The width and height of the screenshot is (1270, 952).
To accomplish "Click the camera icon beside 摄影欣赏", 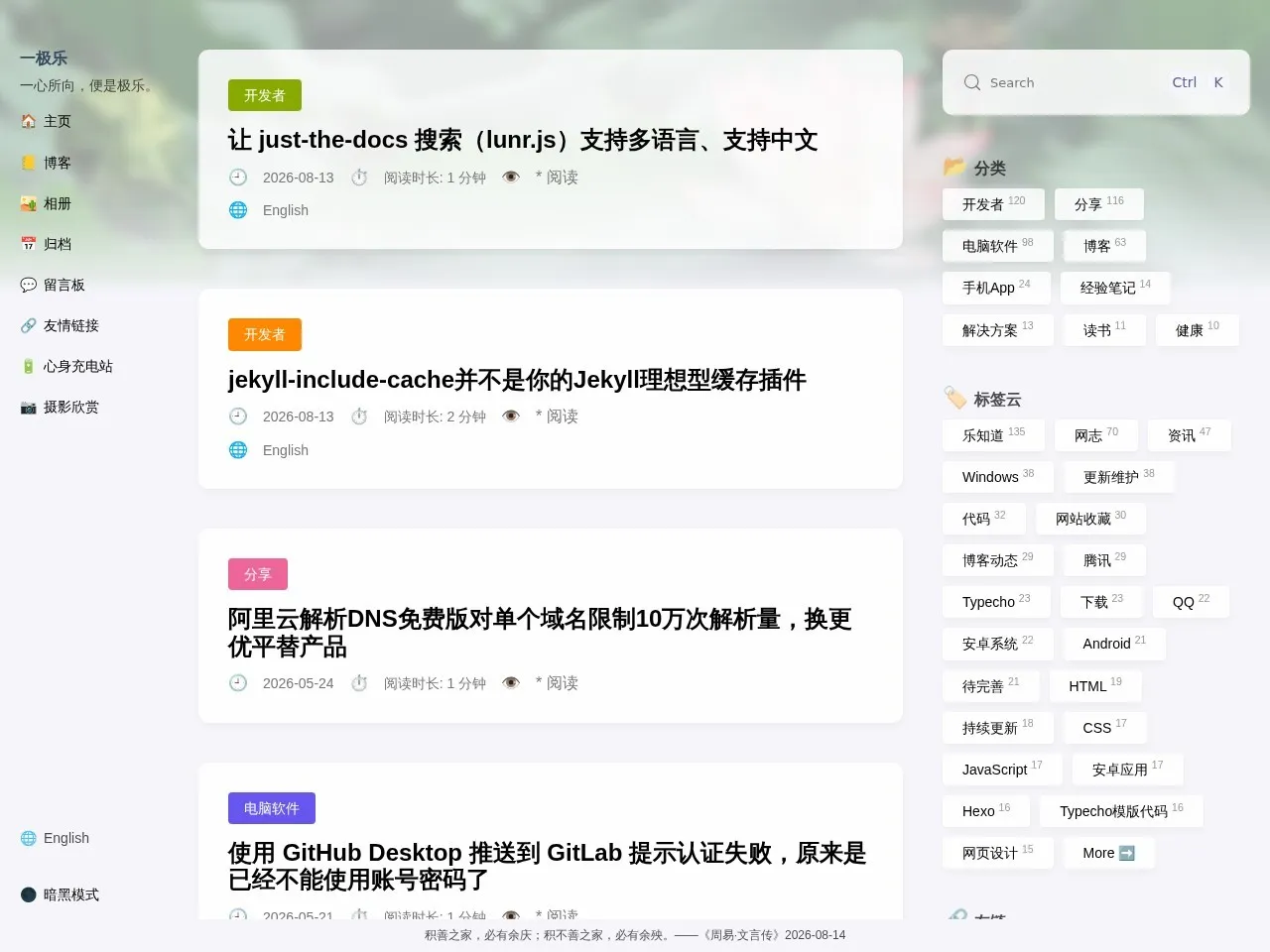I will [28, 407].
